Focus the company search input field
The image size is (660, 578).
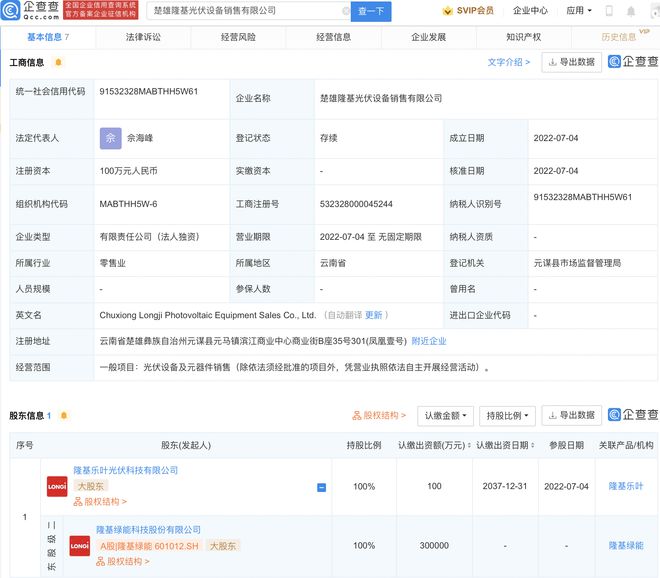246,11
